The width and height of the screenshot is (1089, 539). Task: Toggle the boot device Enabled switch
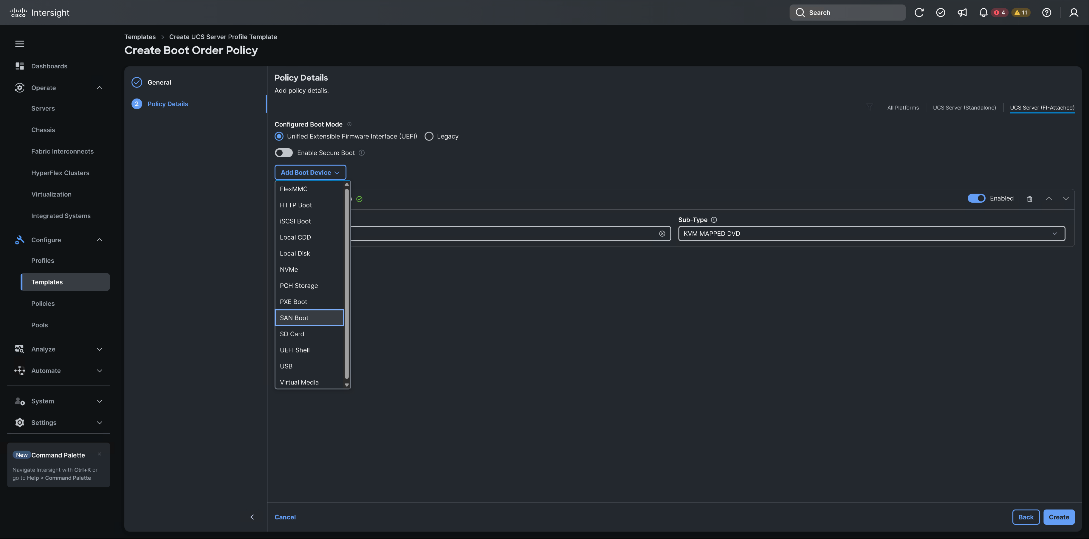[x=976, y=199]
